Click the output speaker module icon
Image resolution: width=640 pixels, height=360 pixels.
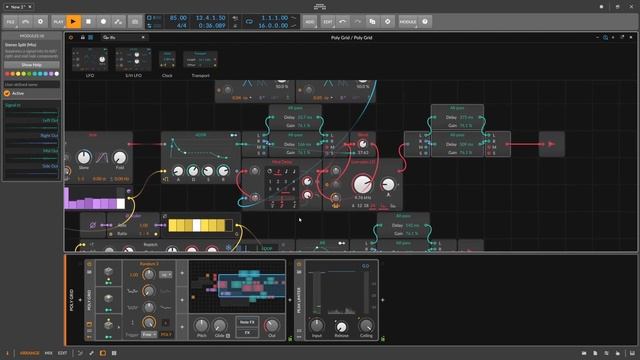pos(551,144)
